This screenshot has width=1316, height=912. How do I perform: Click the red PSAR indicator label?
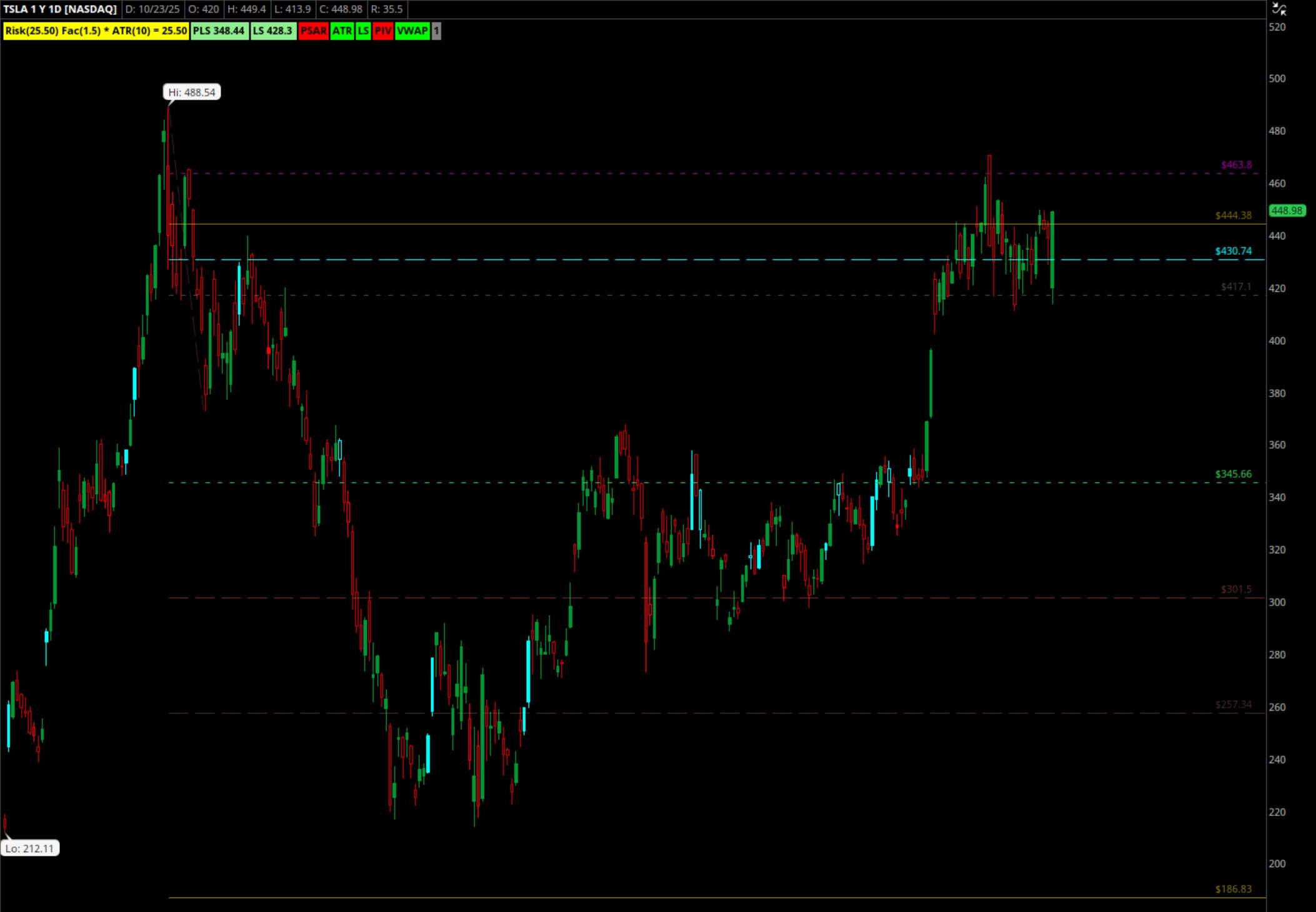313,31
